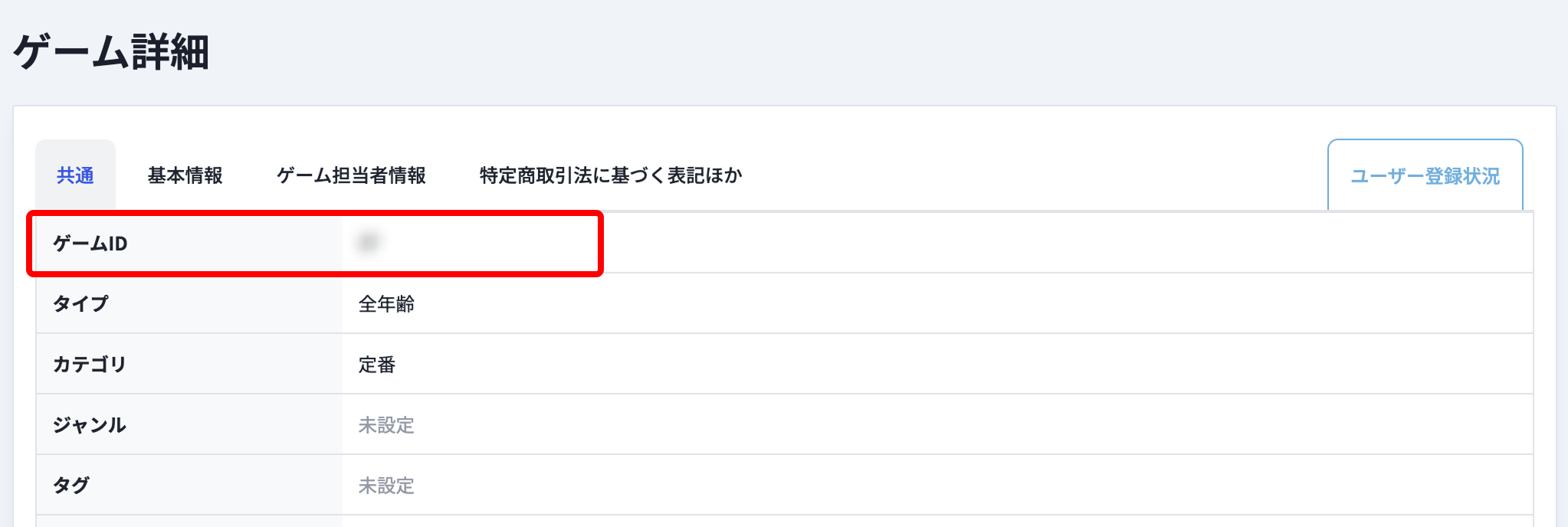
Task: Open 特定商取引法に基づく表記ほか tab
Action: pos(611,175)
